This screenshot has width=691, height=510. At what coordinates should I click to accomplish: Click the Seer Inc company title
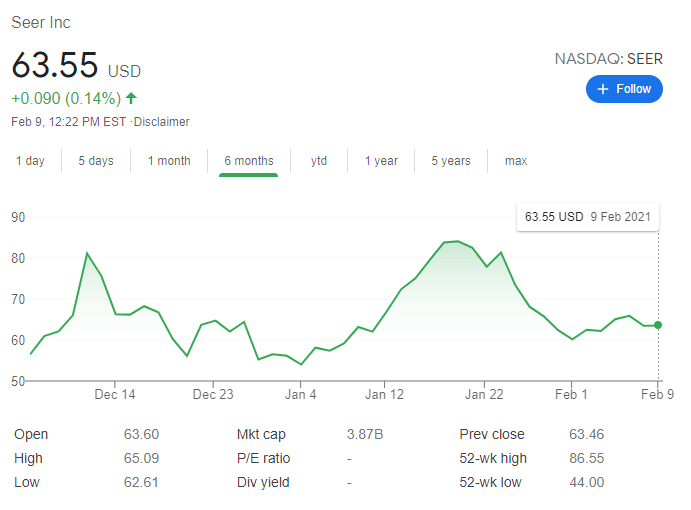[x=41, y=22]
